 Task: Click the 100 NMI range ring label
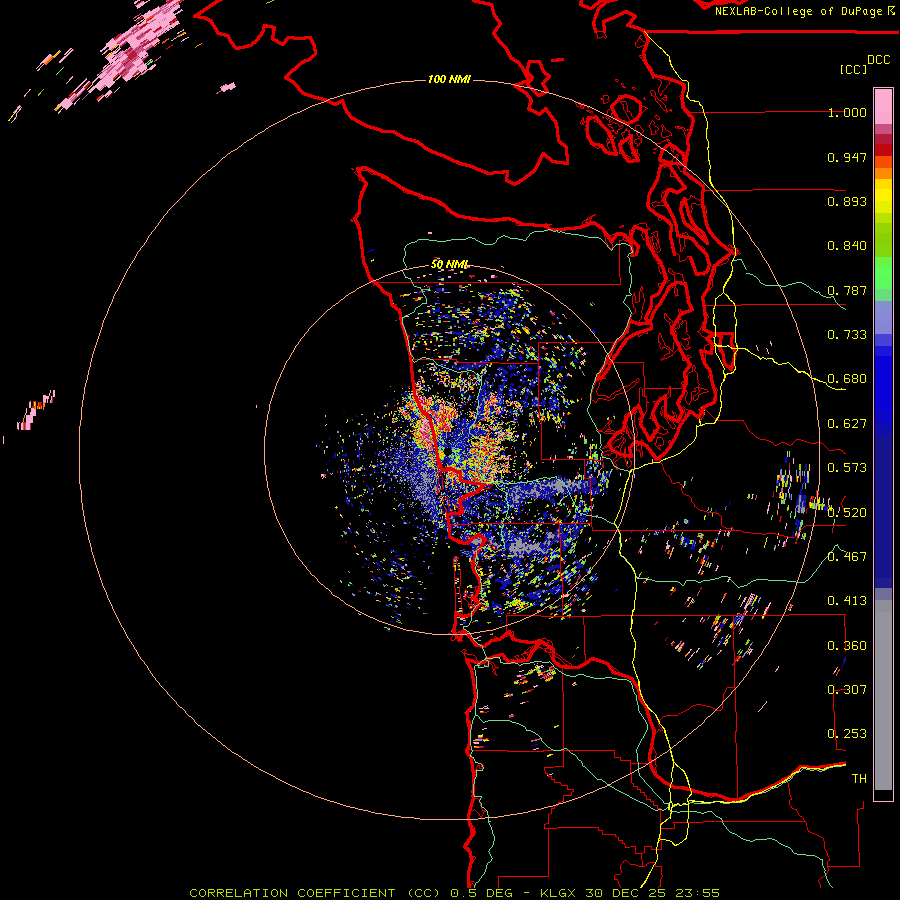[x=449, y=79]
